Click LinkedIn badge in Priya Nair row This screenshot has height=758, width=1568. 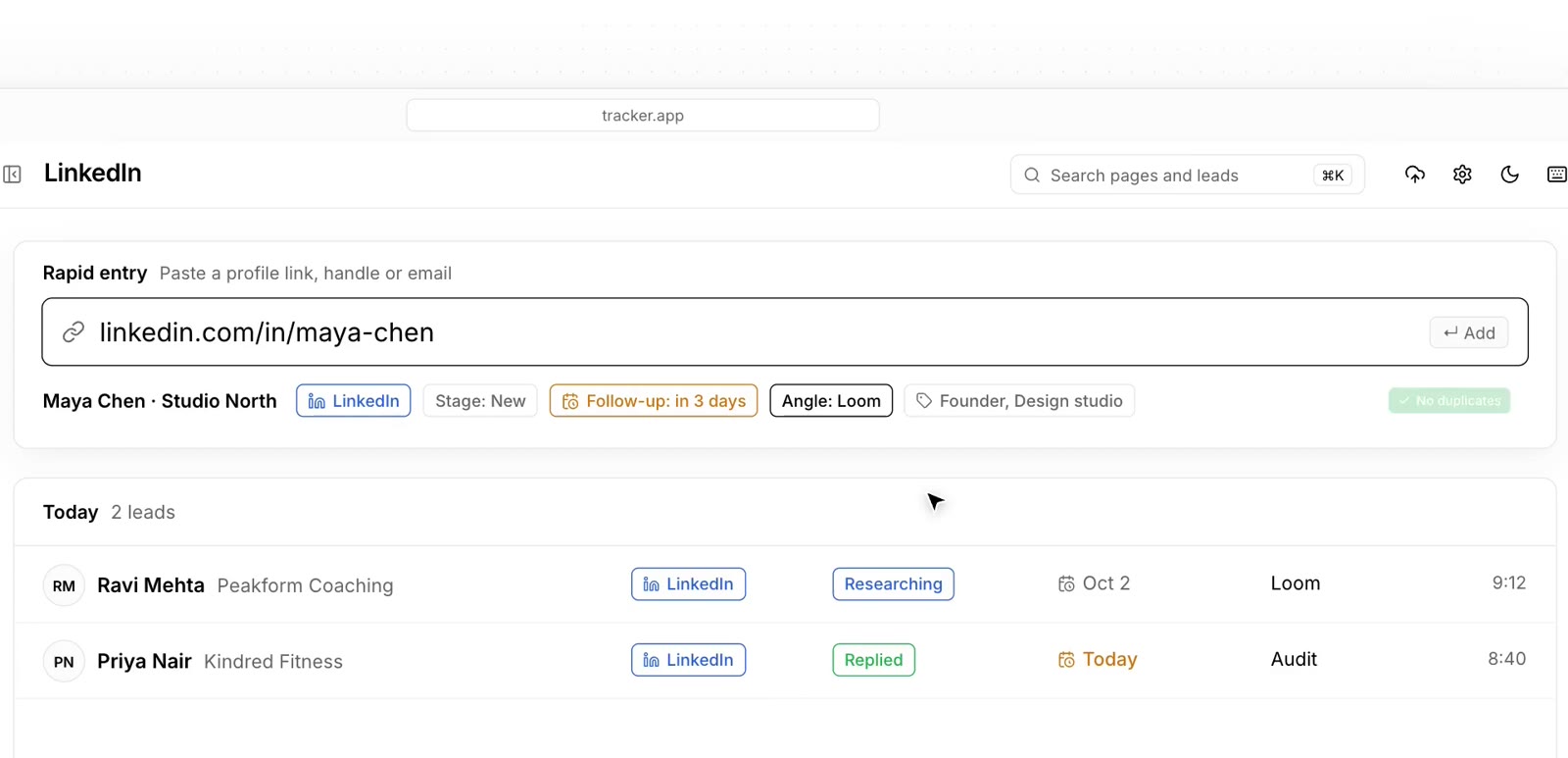[688, 660]
